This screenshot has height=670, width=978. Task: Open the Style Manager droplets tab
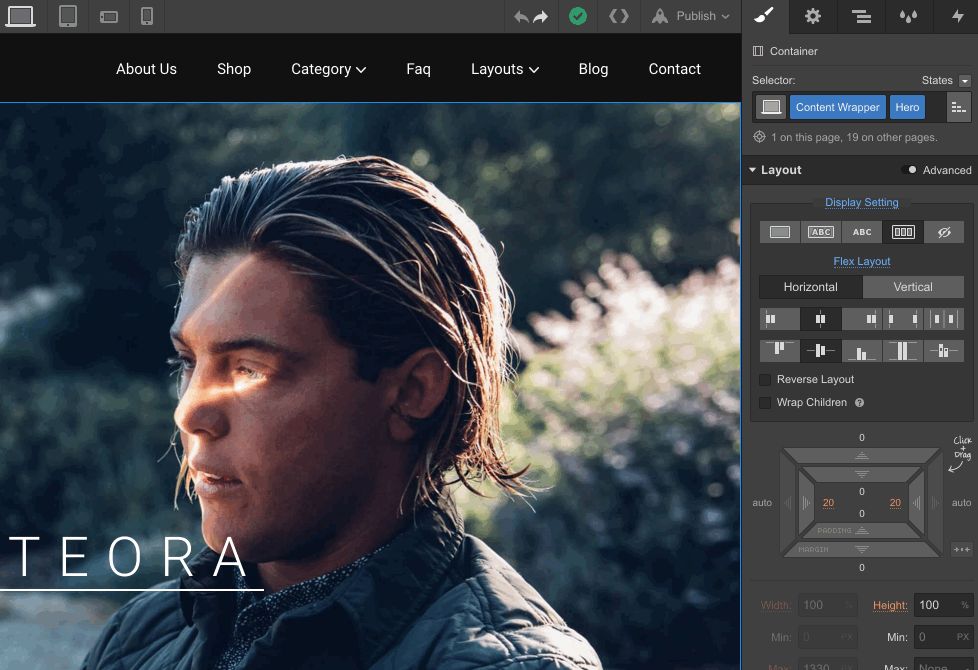pyautogui.click(x=908, y=16)
